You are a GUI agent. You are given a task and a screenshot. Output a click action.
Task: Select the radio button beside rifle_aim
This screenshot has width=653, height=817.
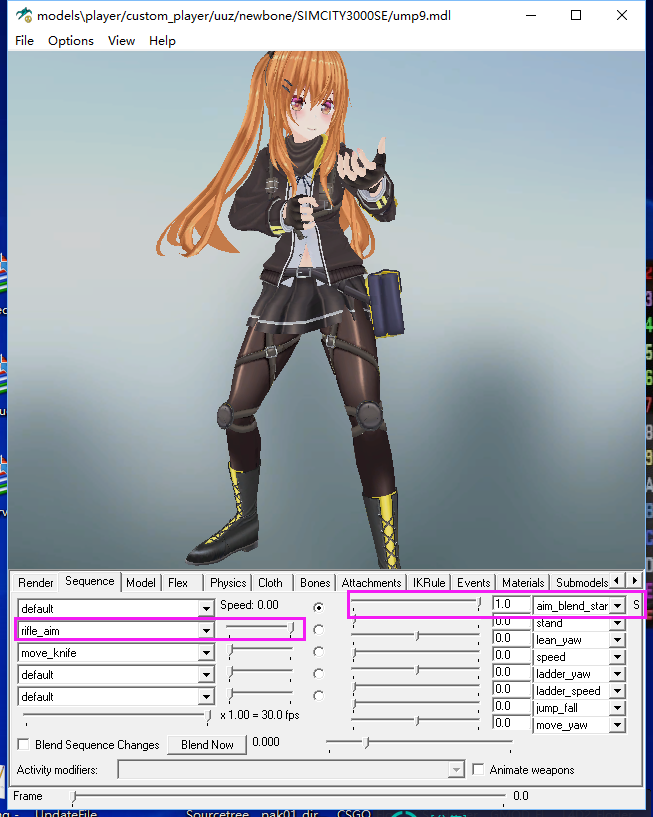(318, 629)
